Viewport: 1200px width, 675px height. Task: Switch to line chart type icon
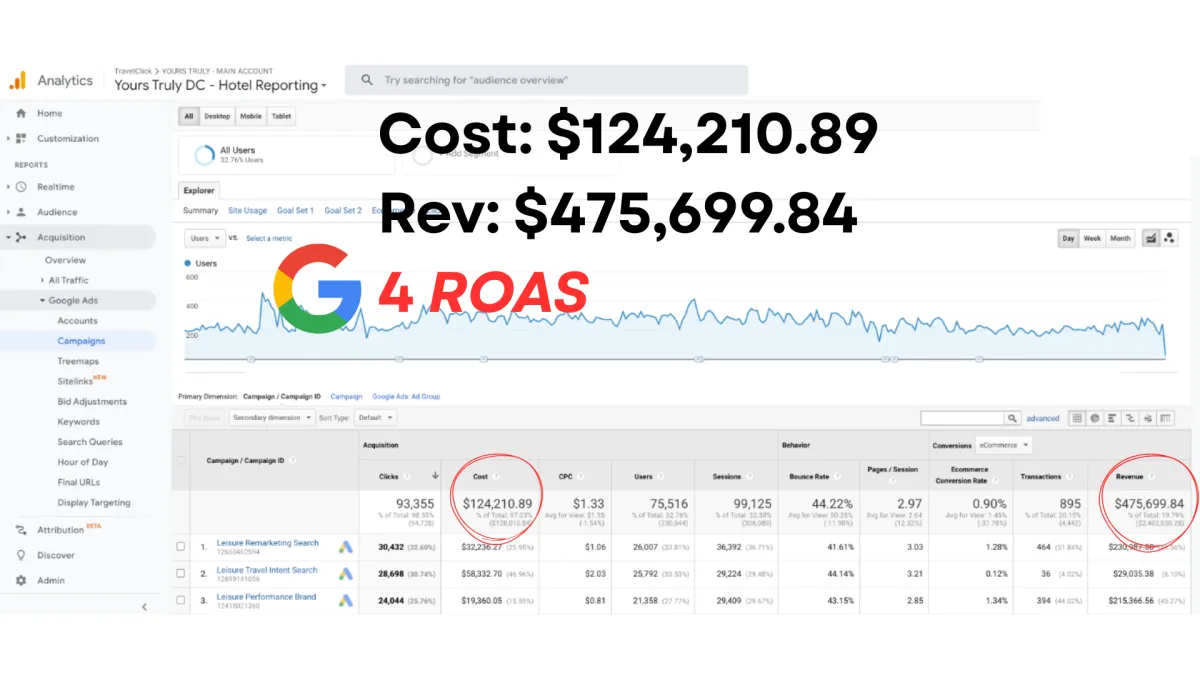1151,238
